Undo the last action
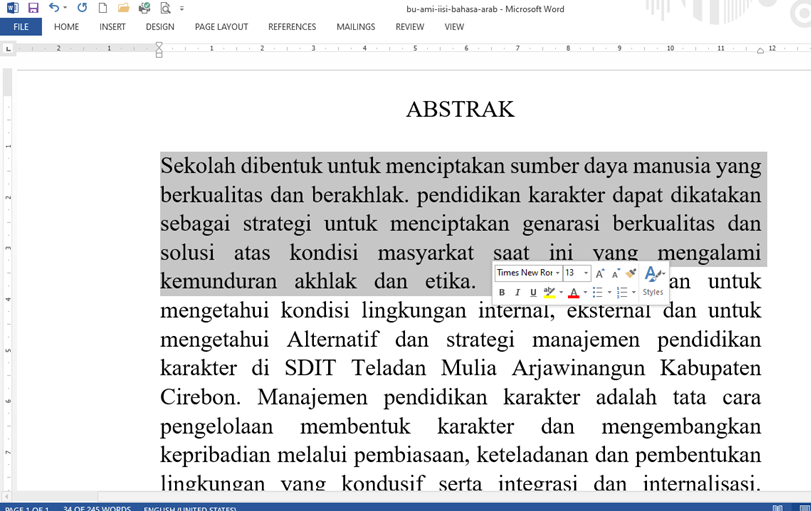Screen dimensions: 811x511 (54, 8)
